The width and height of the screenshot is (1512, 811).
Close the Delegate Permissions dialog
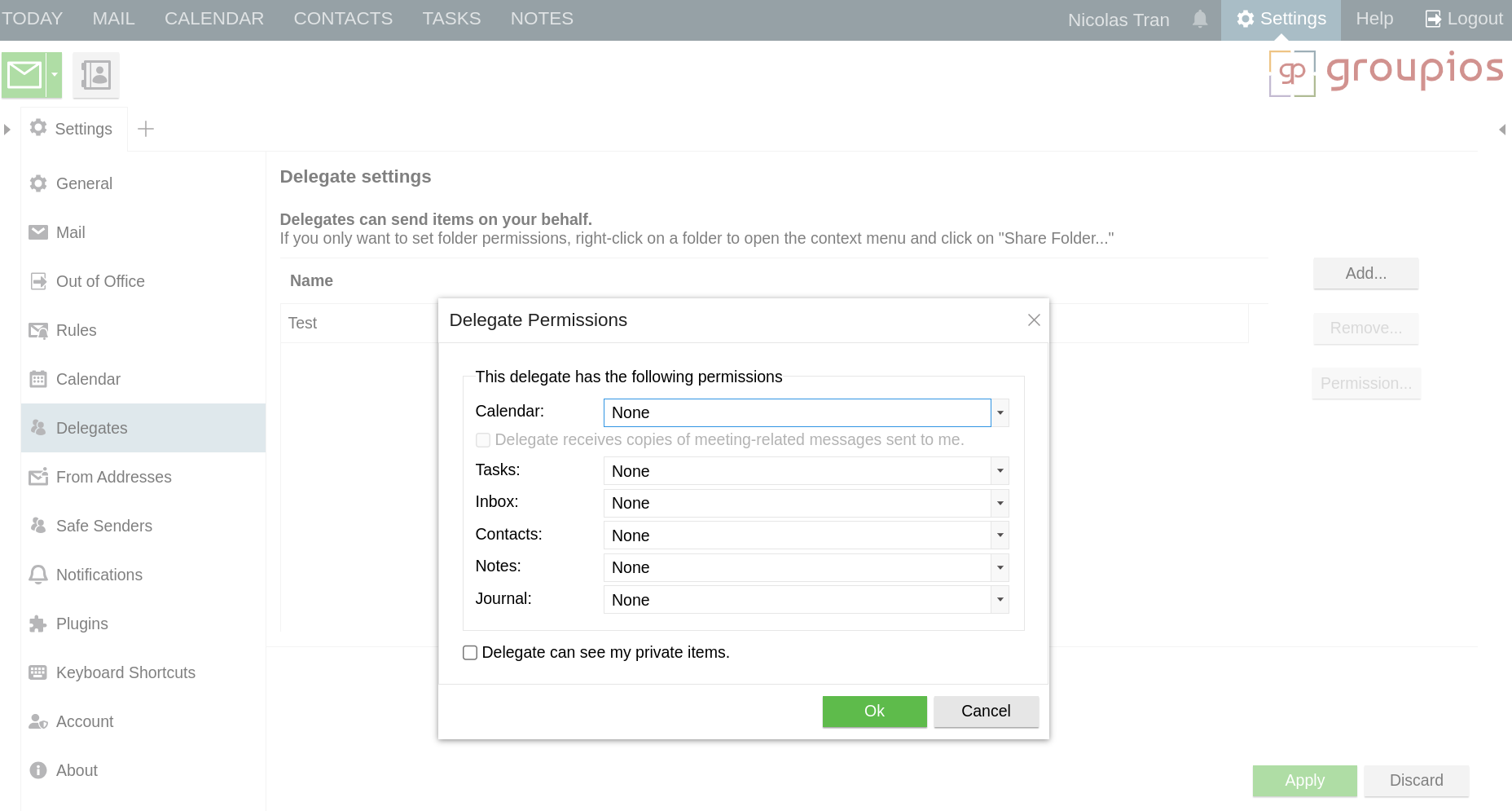1034,320
